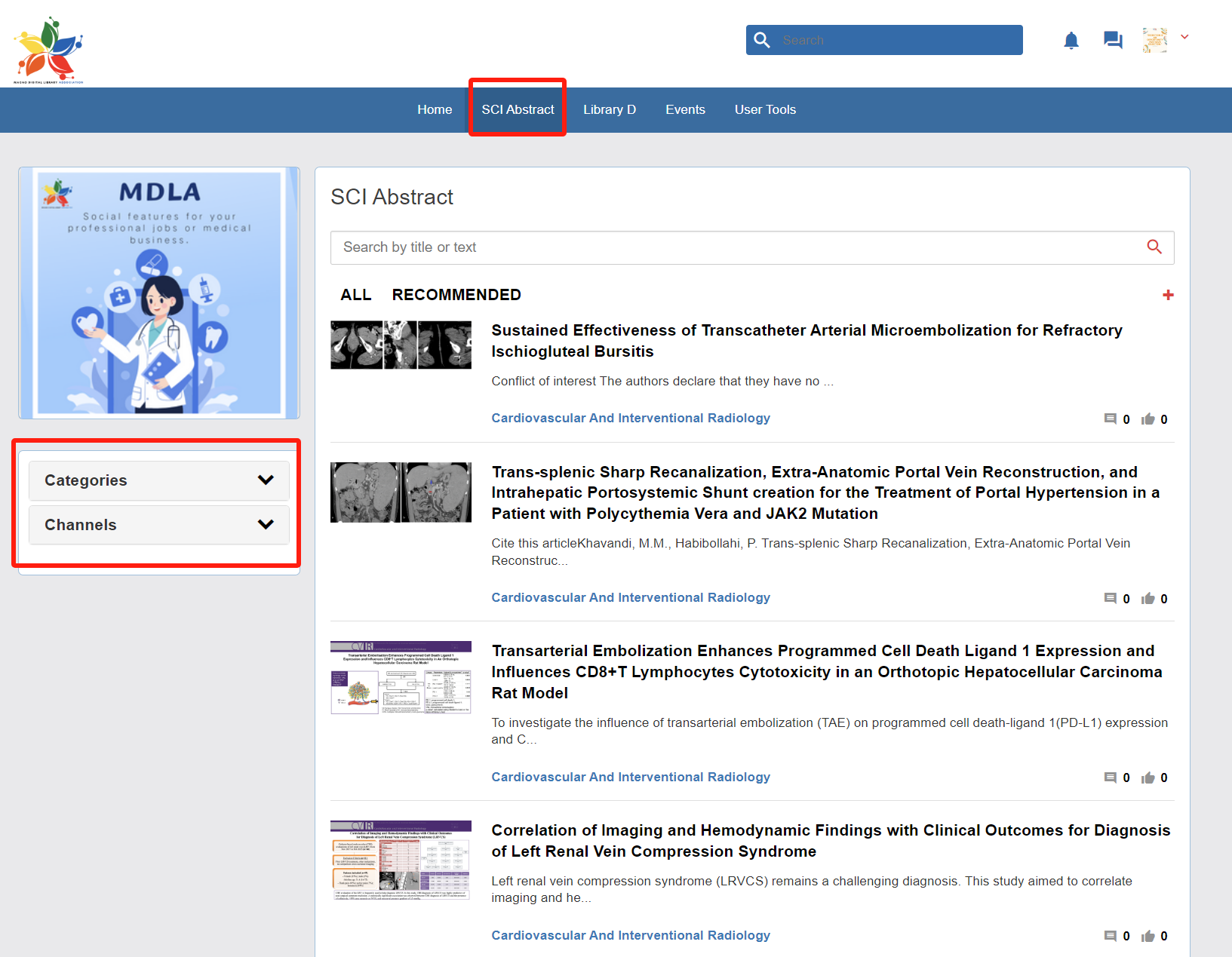Click the magnifier icon in top search bar
This screenshot has width=1232, height=957.
coord(762,40)
